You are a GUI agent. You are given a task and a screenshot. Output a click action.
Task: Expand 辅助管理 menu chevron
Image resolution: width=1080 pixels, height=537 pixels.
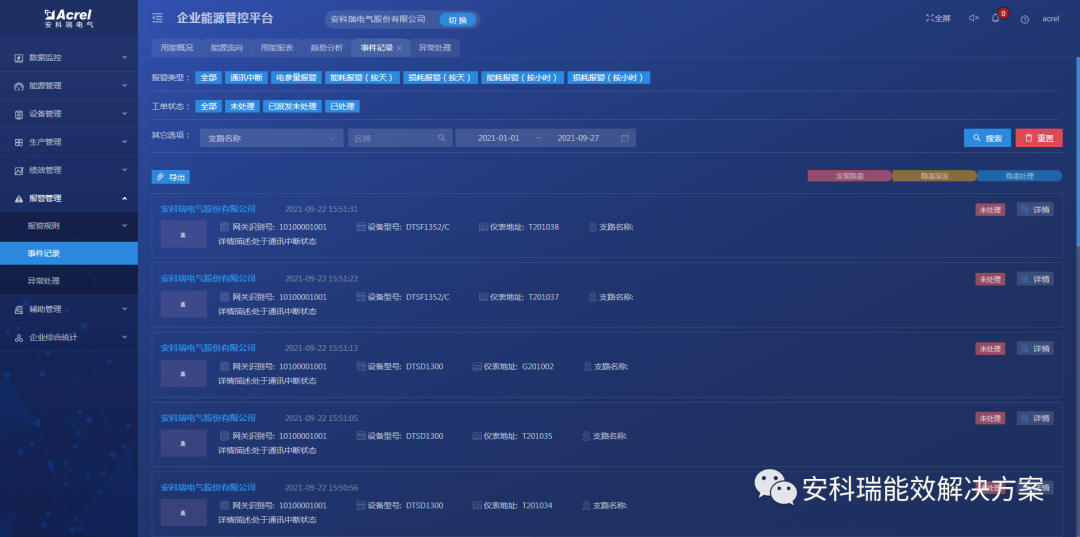click(125, 309)
